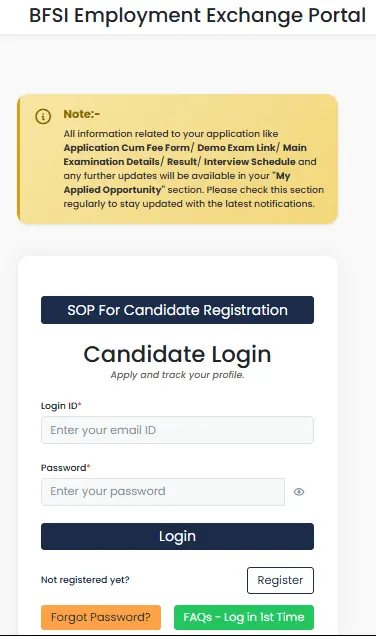
Task: Click the 'My Applied Opportunity' bold text
Action: pyautogui.click(x=177, y=183)
